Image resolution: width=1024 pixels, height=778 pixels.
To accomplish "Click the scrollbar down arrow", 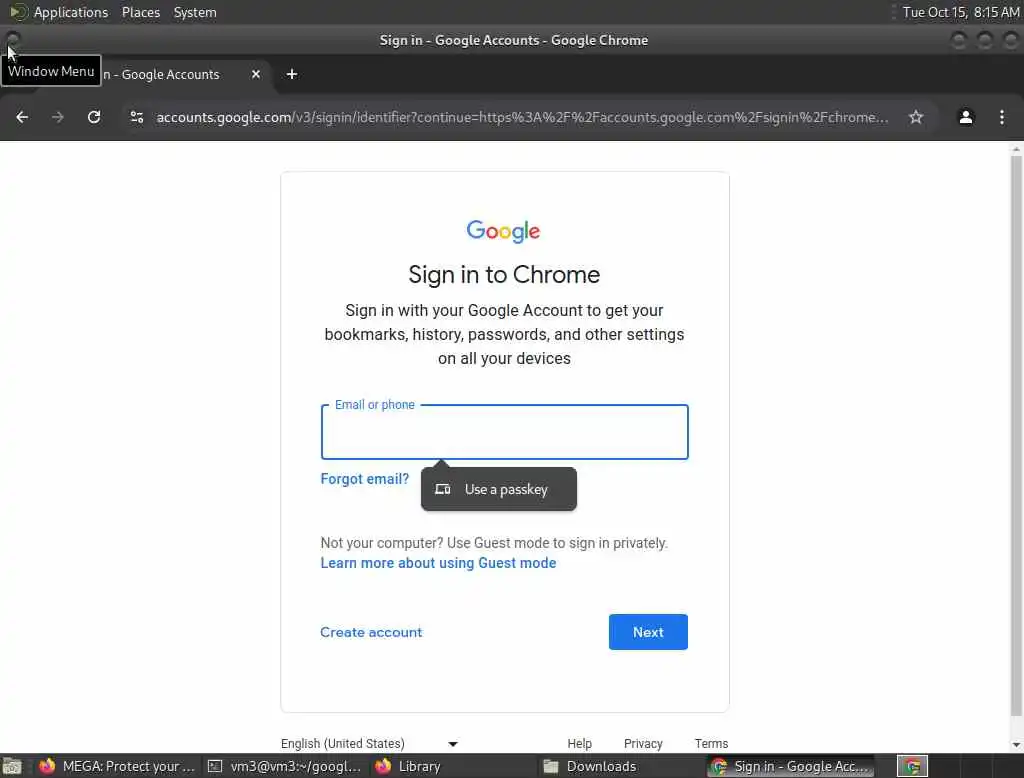I will pos(1016,745).
